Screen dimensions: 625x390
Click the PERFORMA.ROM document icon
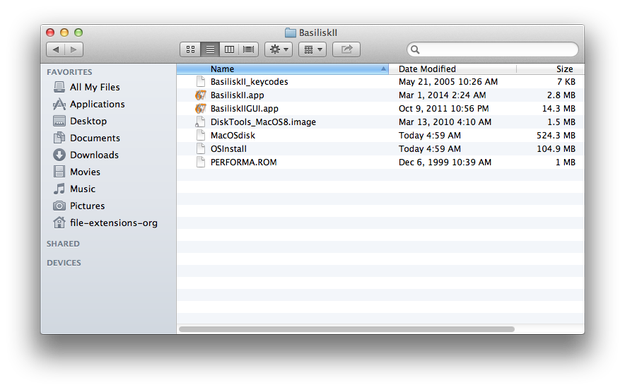point(200,162)
